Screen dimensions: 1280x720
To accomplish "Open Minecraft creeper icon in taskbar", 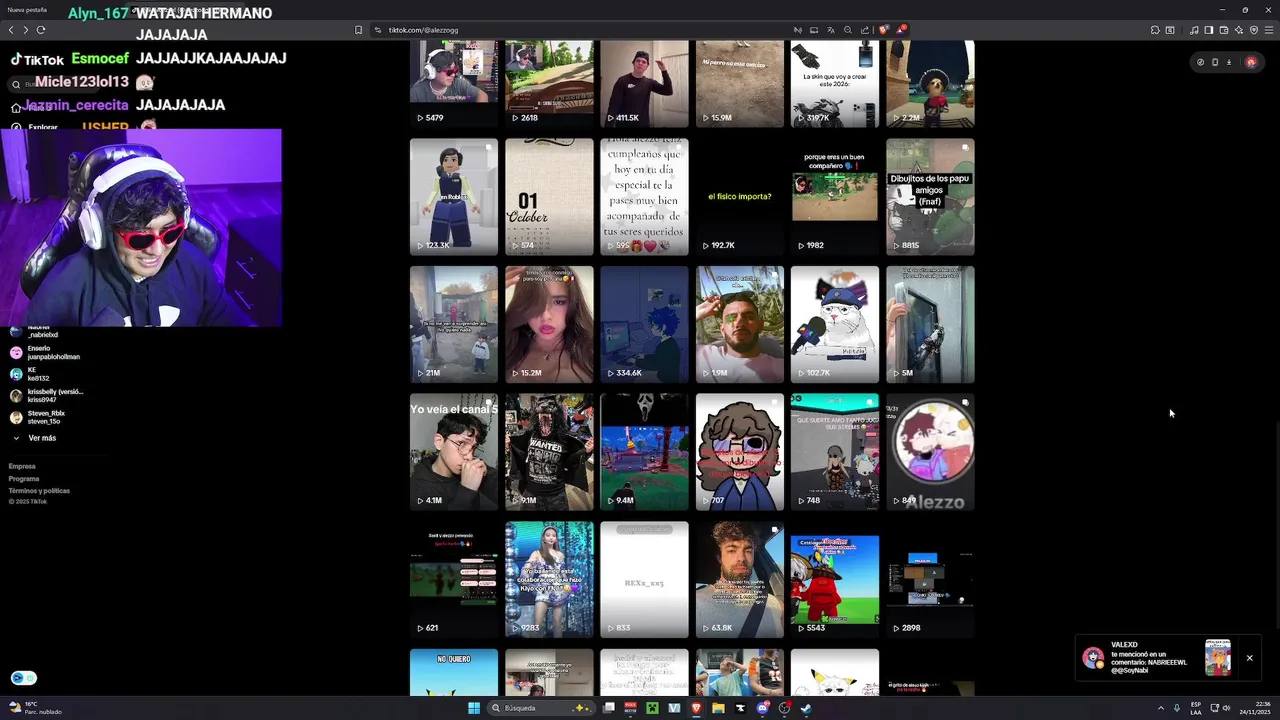I will coord(652,708).
